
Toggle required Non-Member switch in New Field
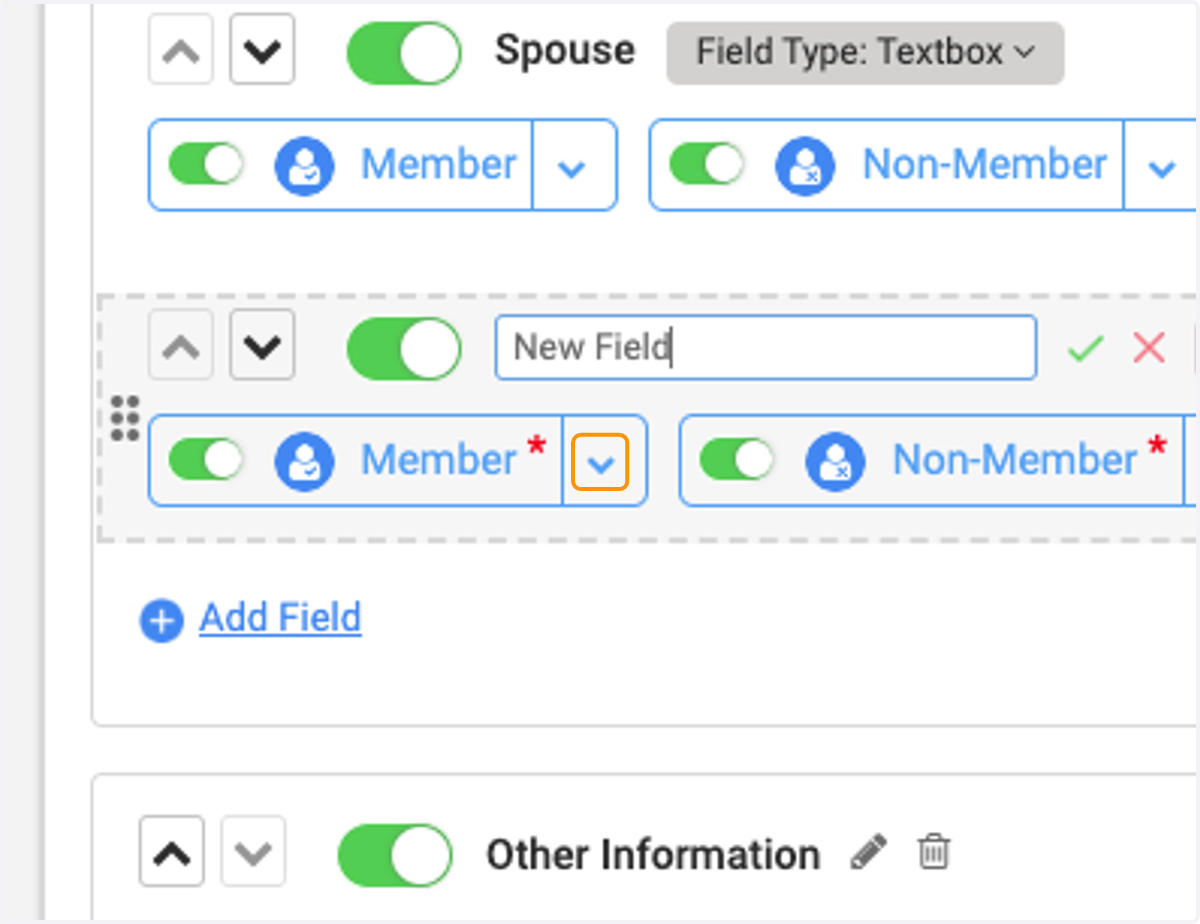point(737,459)
